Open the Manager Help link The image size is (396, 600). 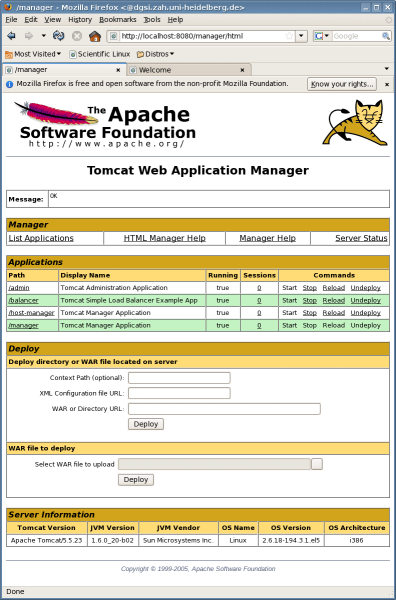point(267,238)
